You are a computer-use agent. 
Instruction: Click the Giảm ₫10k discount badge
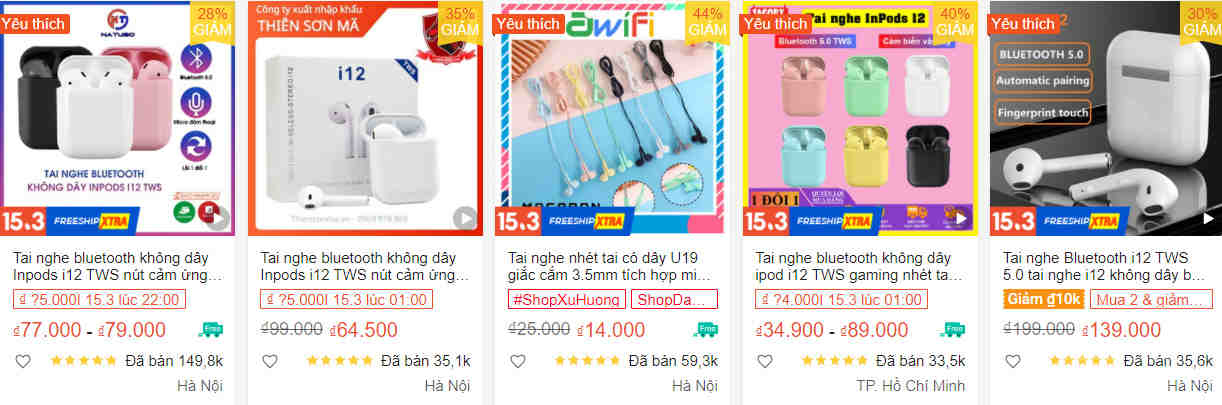click(x=1043, y=299)
